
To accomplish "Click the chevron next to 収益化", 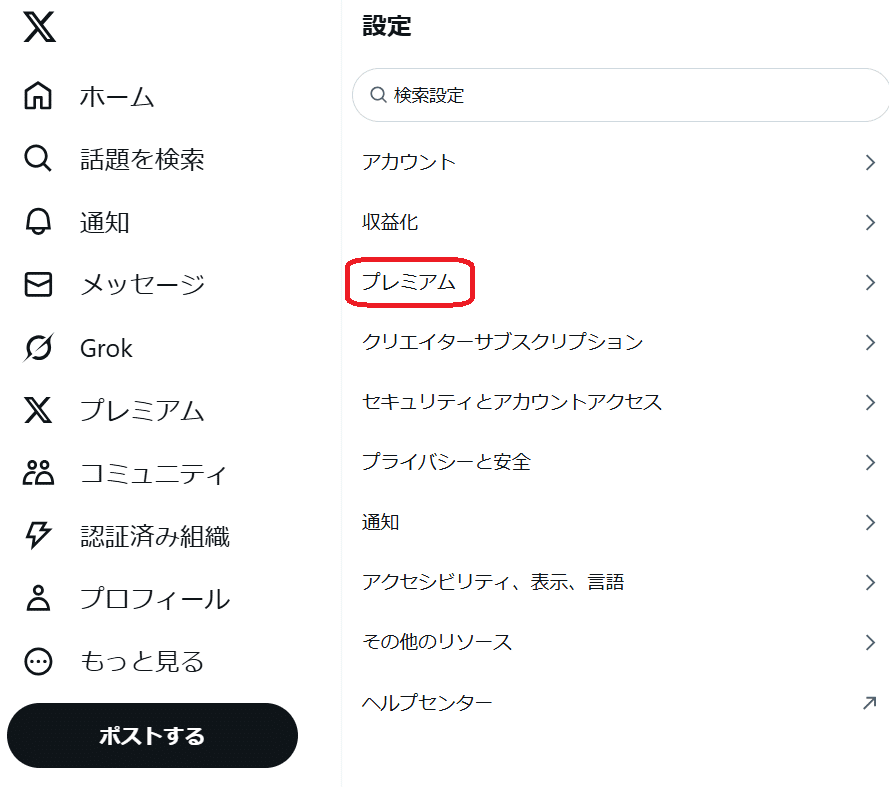I will click(869, 222).
